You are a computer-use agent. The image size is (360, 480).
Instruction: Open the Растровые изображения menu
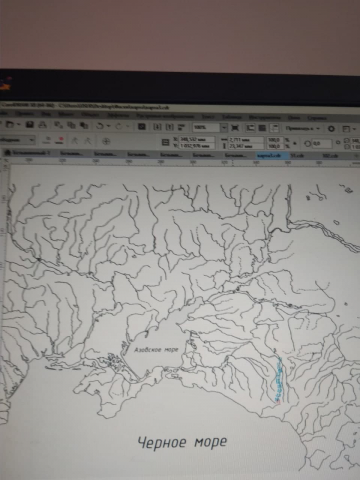(165, 116)
